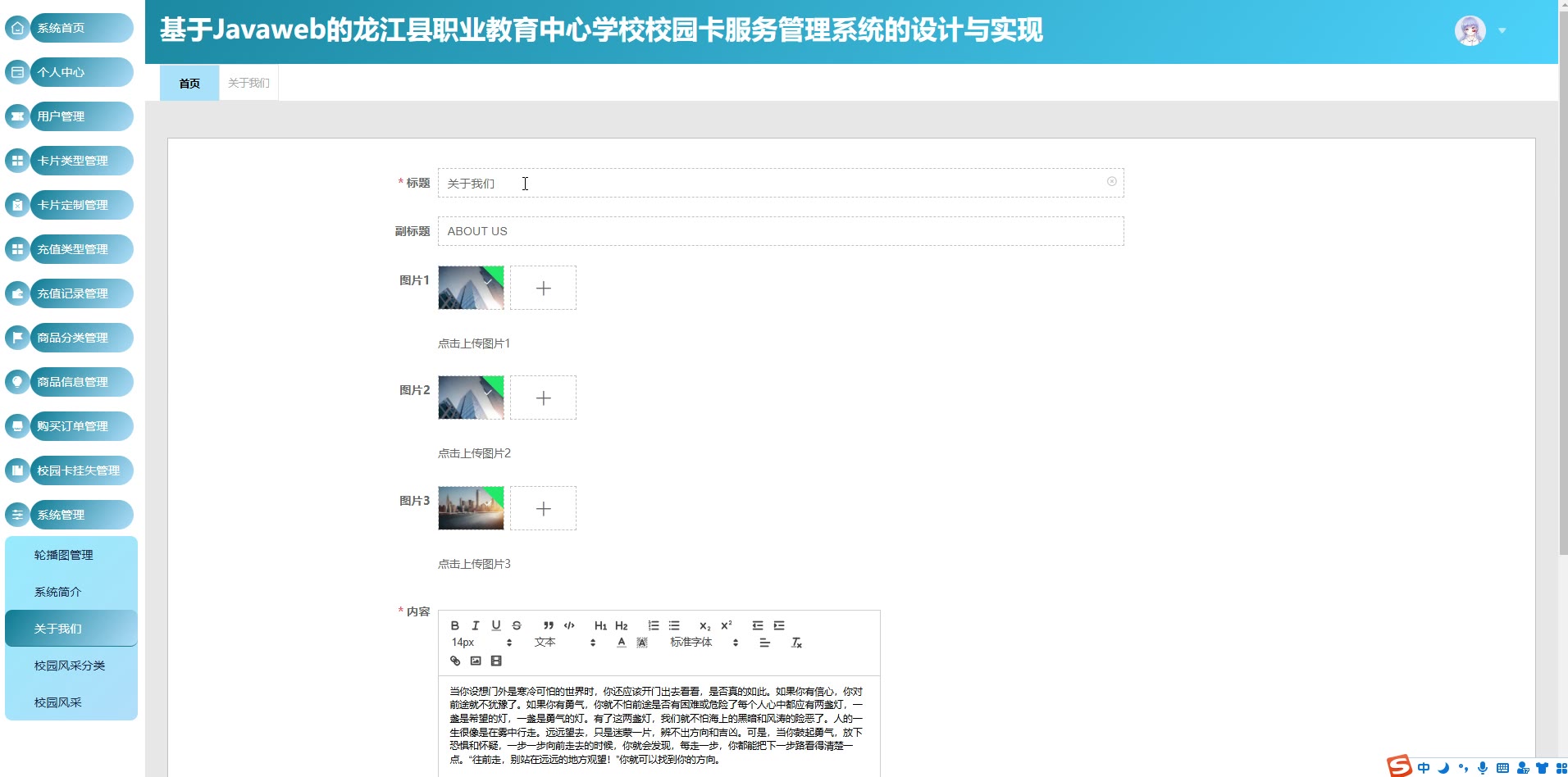Apply subscript formatting
The image size is (1568, 777).
coord(704,625)
